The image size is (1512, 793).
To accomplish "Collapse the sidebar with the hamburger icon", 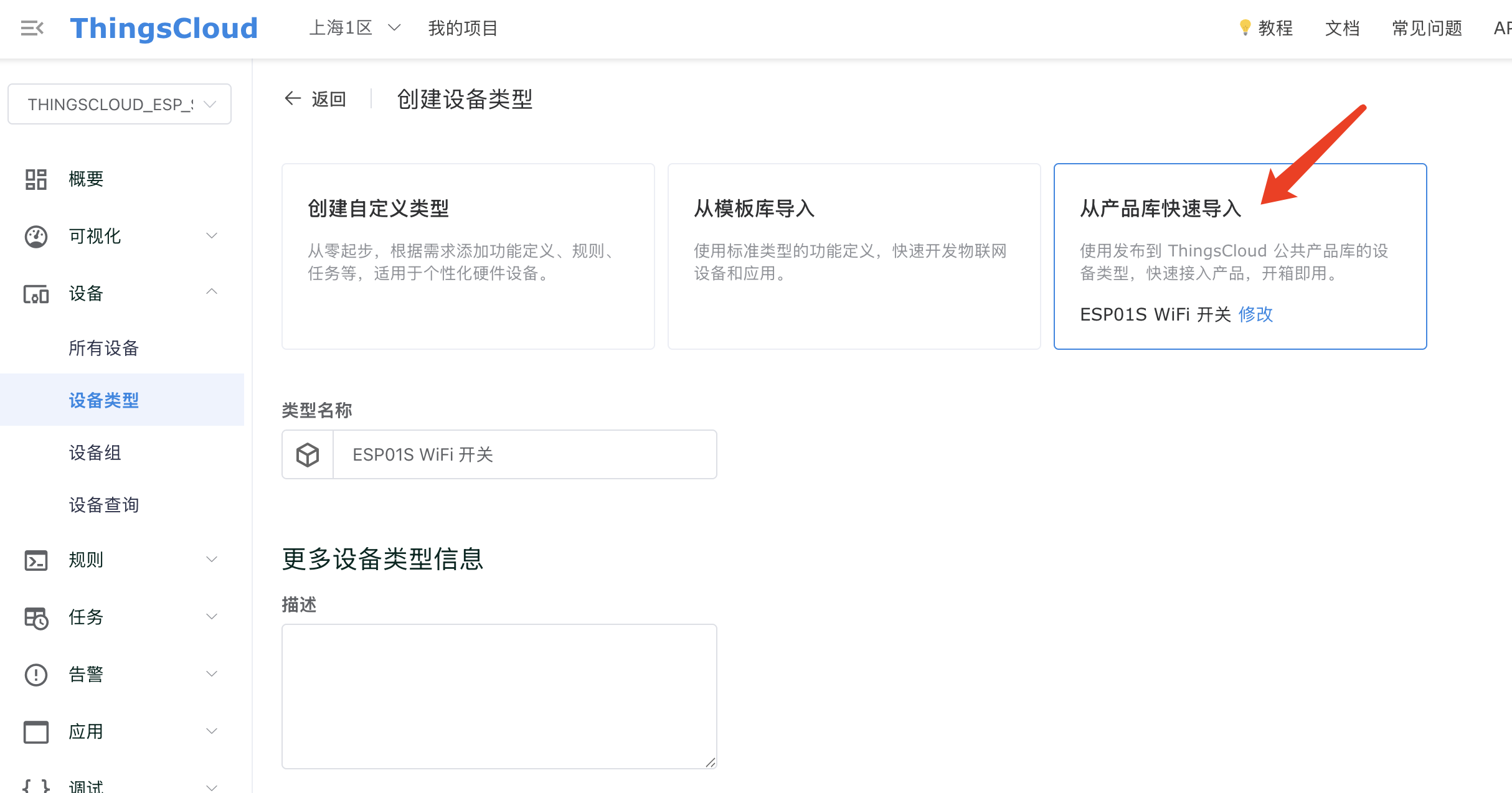I will coord(32,28).
